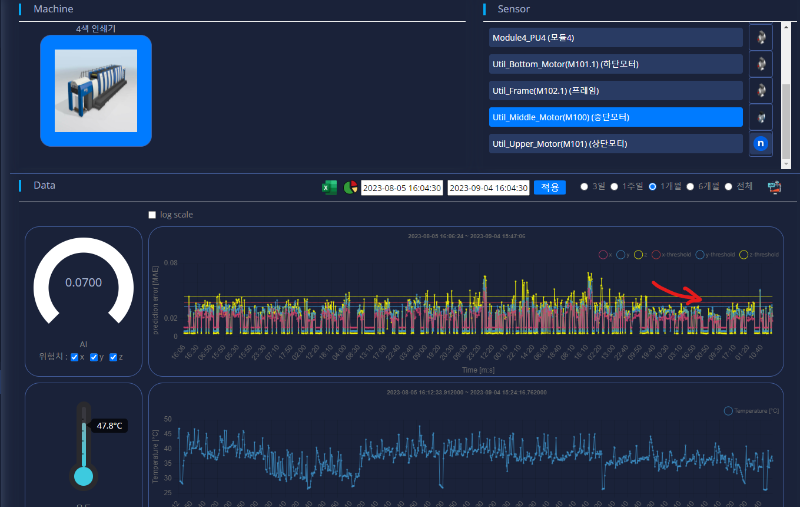This screenshot has height=507, width=800.
Task: Select the 전체 time range
Action: (729, 187)
